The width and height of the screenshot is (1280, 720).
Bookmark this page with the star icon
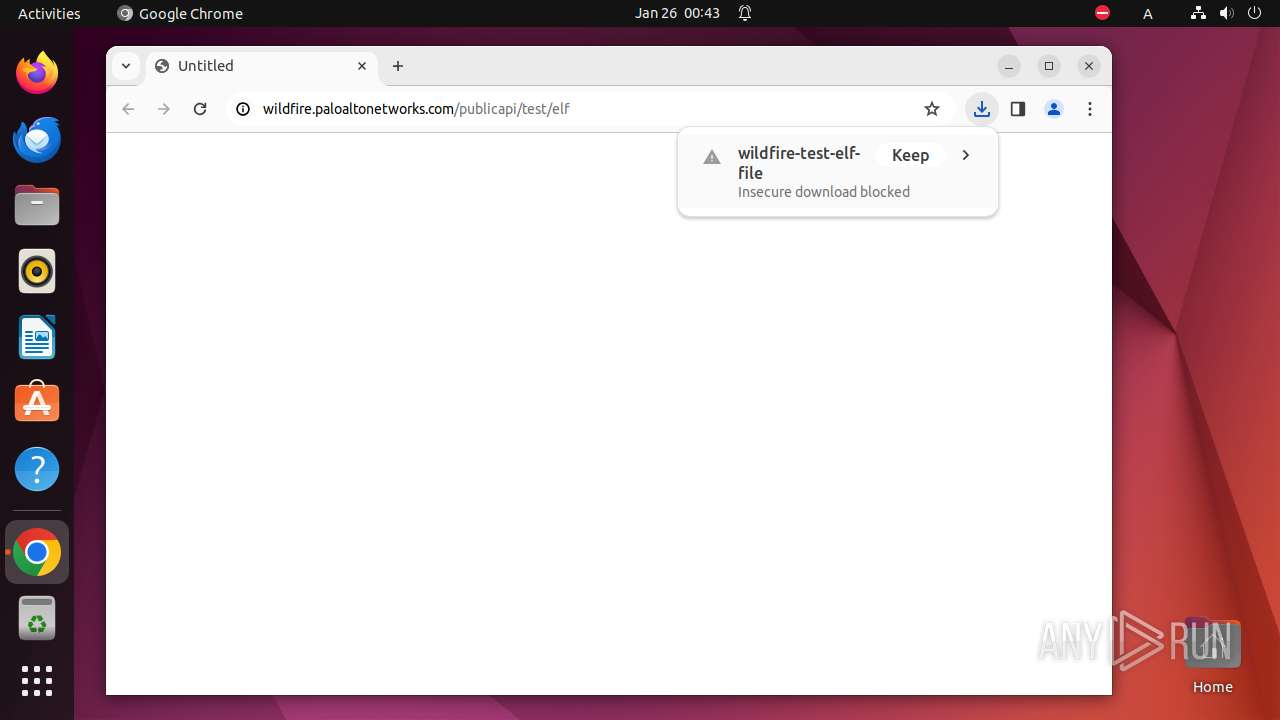(932, 109)
